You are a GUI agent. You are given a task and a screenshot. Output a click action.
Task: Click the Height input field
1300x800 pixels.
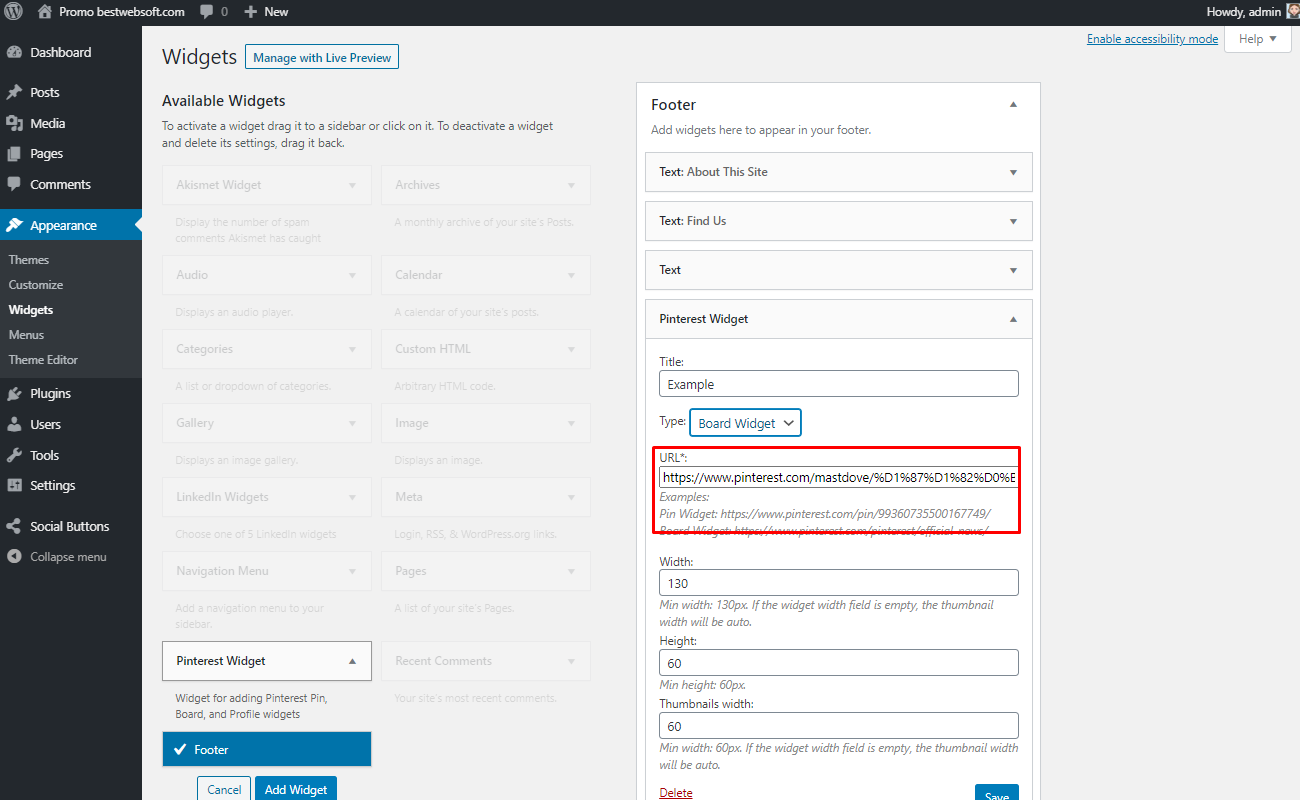[x=839, y=663]
